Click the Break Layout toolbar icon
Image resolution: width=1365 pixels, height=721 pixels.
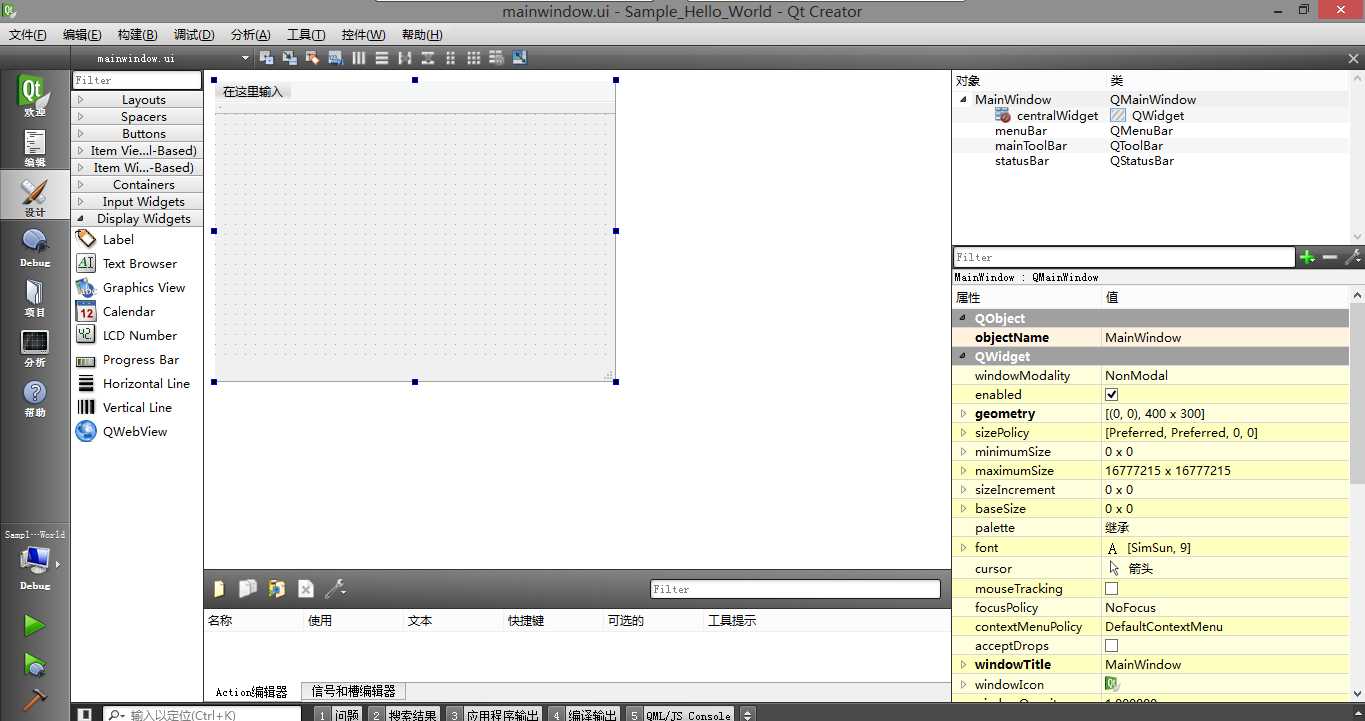(x=496, y=58)
